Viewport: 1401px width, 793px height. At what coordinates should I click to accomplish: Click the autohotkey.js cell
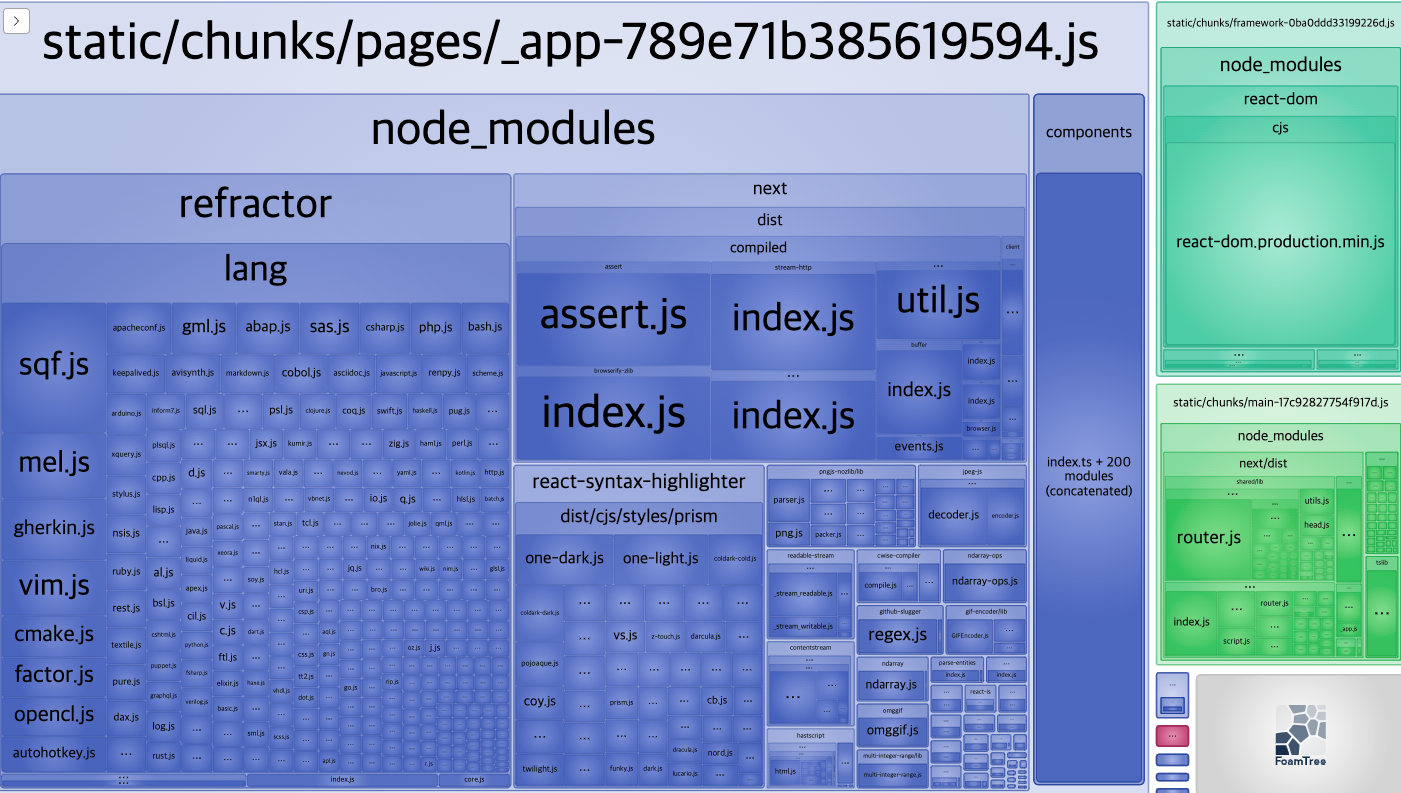coord(54,752)
